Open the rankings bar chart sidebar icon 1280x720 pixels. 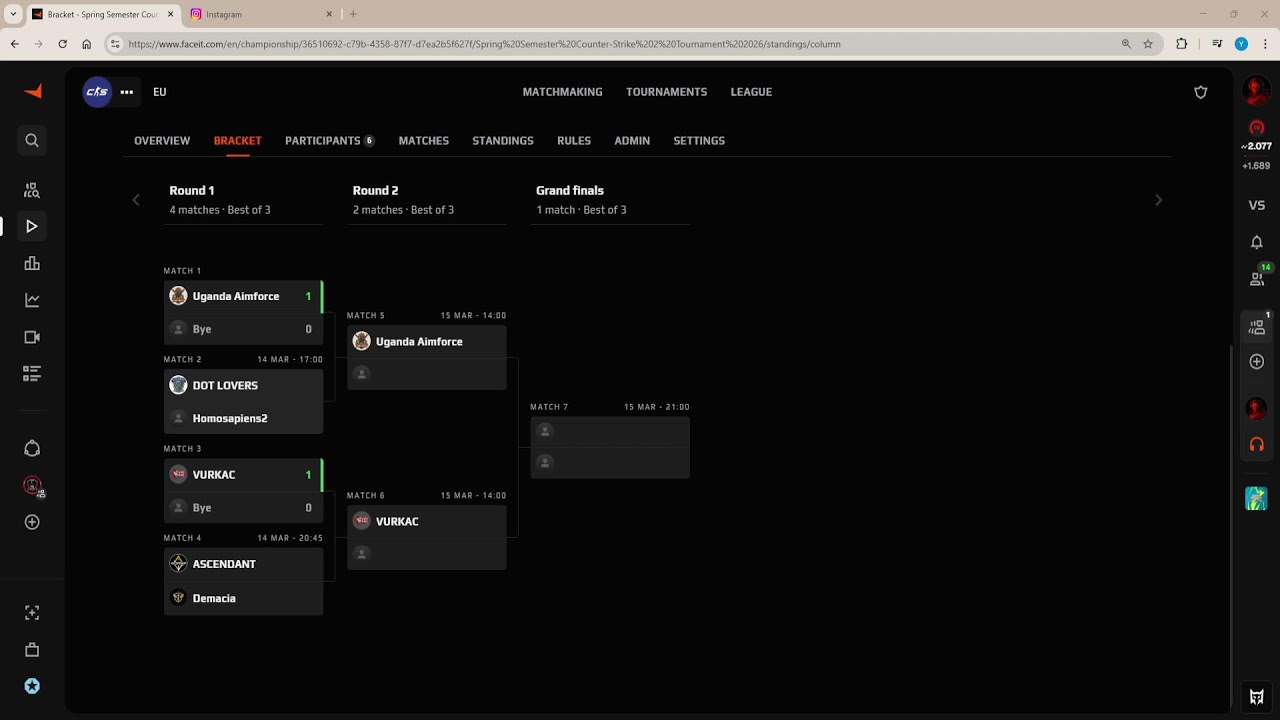[x=32, y=264]
